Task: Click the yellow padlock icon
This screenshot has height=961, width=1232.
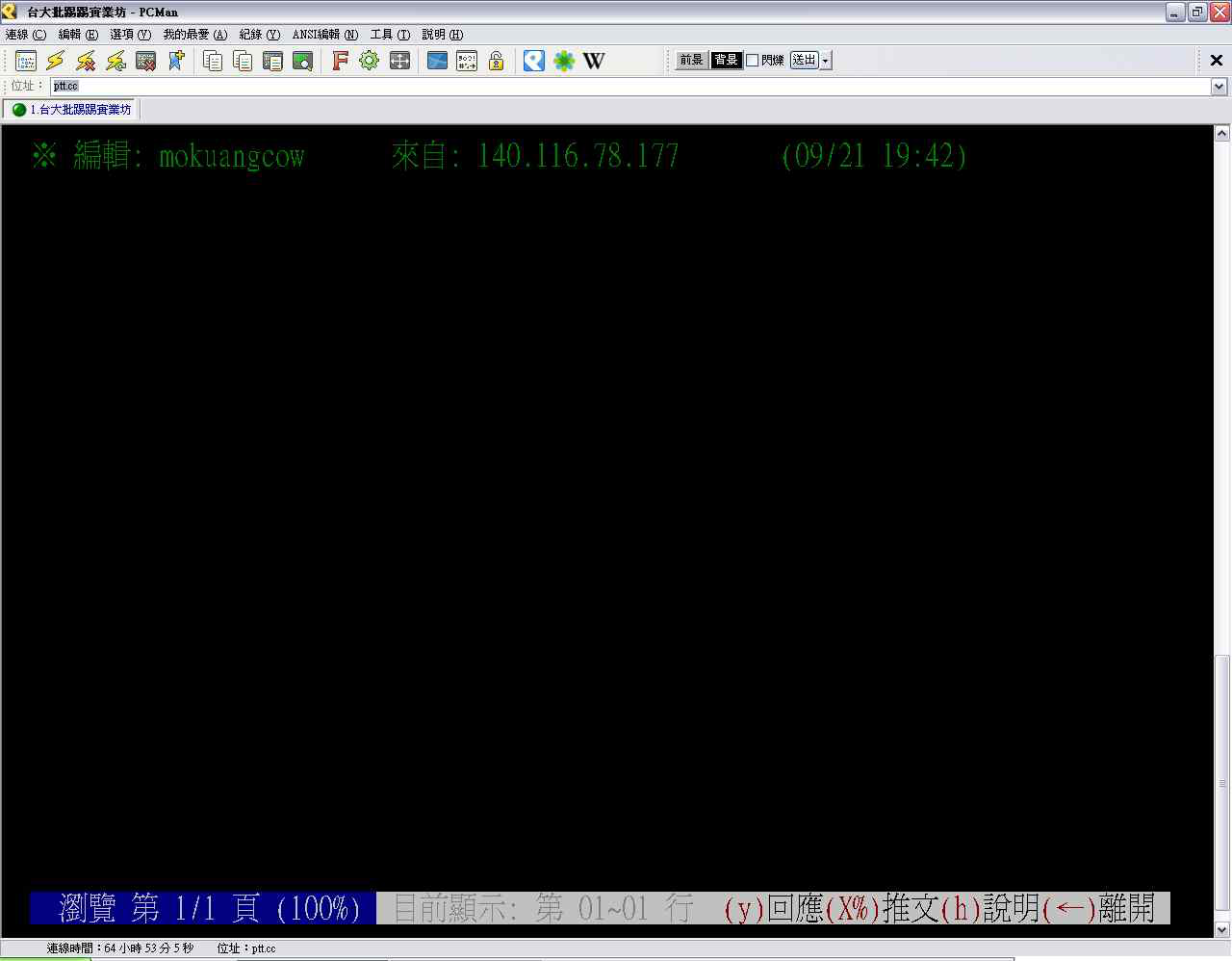Action: 497,61
